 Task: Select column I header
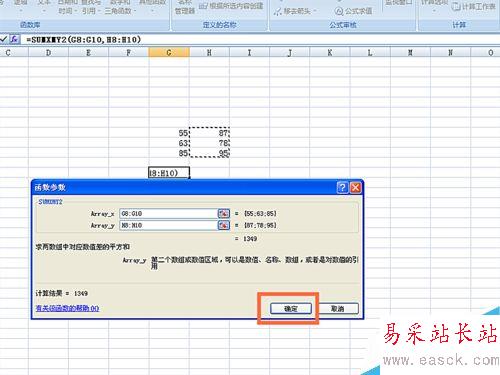click(249, 53)
